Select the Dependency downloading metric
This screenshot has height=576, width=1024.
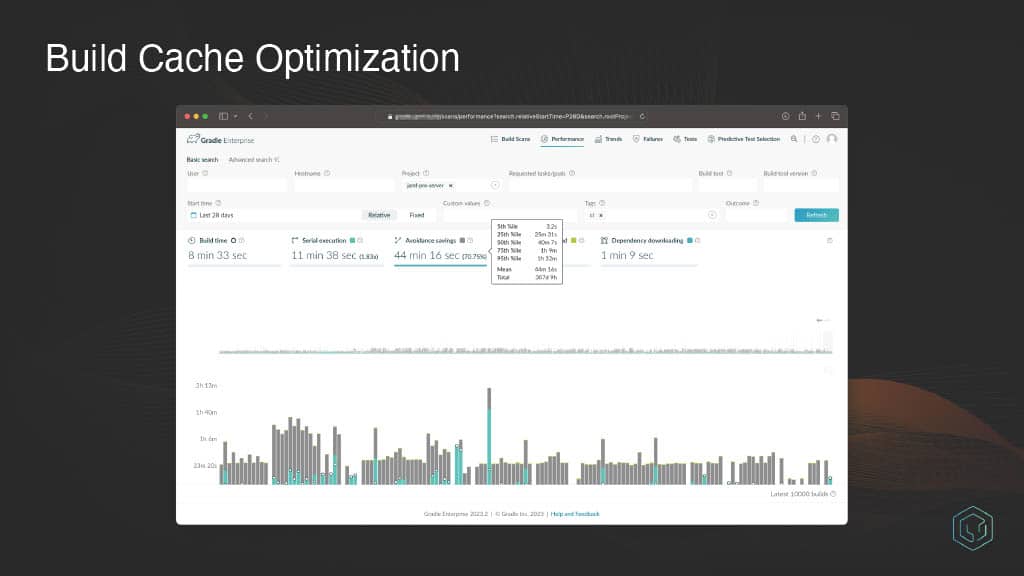click(649, 250)
